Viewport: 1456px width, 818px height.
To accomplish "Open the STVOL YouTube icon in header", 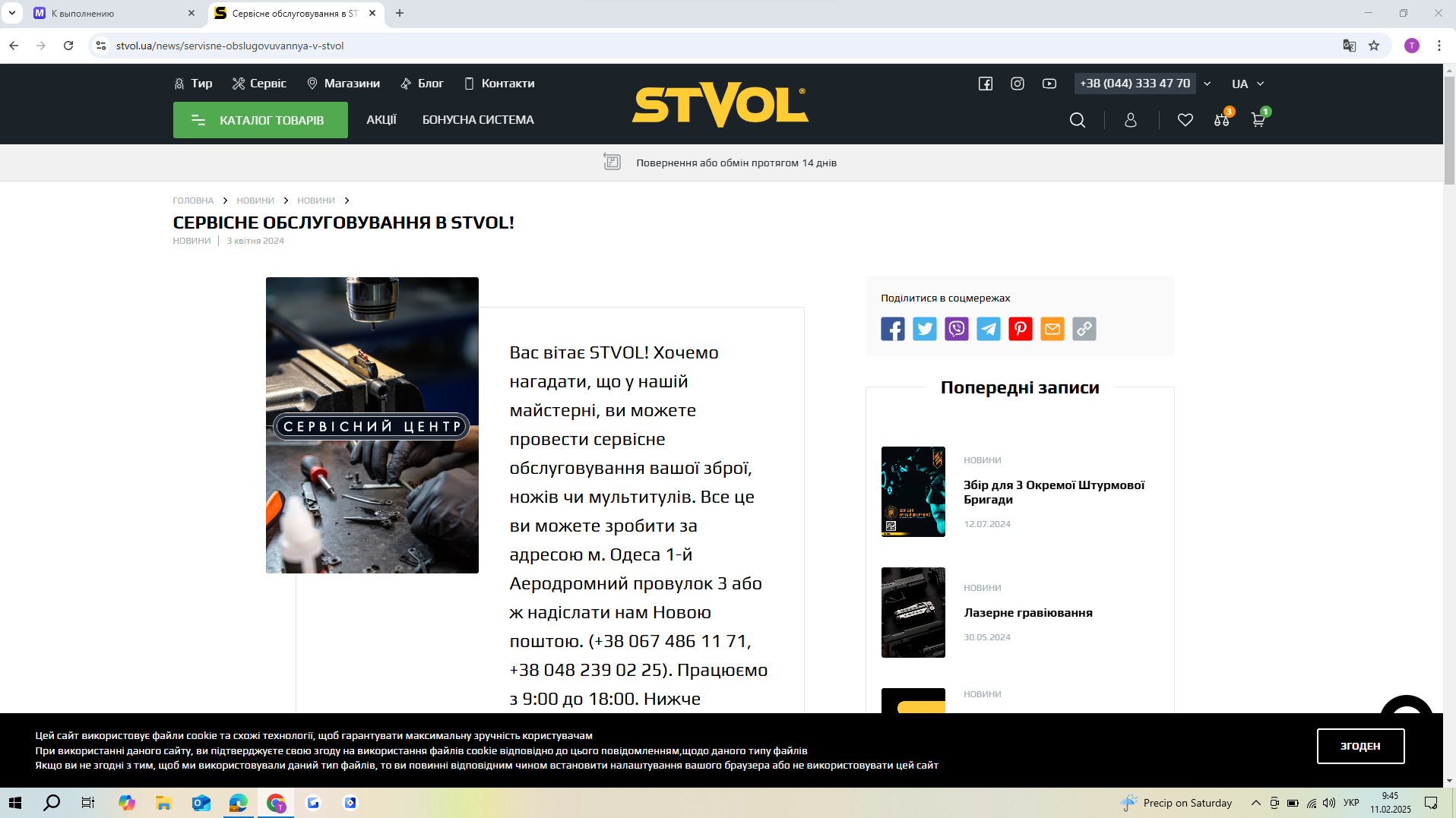I will pos(1049,84).
